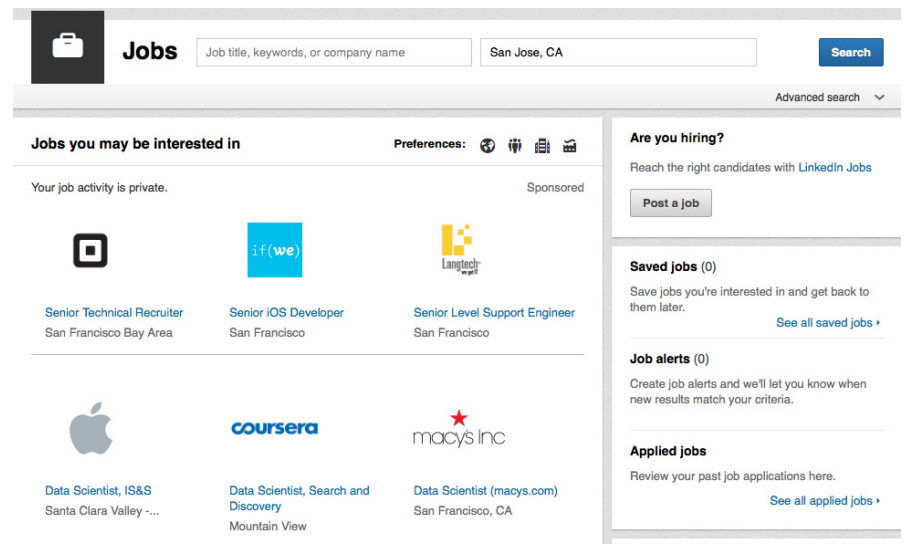Click the Apple company logo
The width and height of the screenshot is (914, 549).
pos(91,429)
